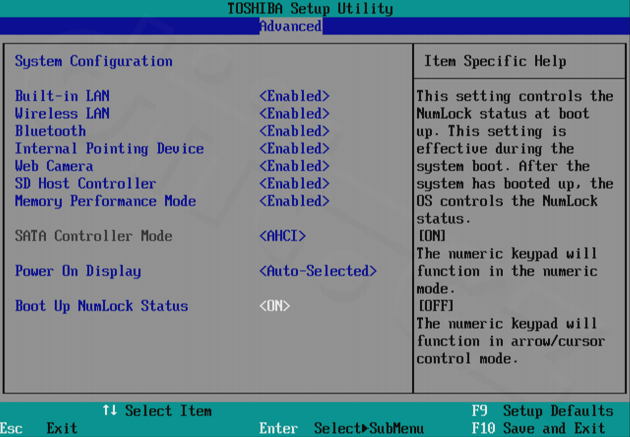Change Internal Pointing Device Enabled value

pyautogui.click(x=294, y=149)
